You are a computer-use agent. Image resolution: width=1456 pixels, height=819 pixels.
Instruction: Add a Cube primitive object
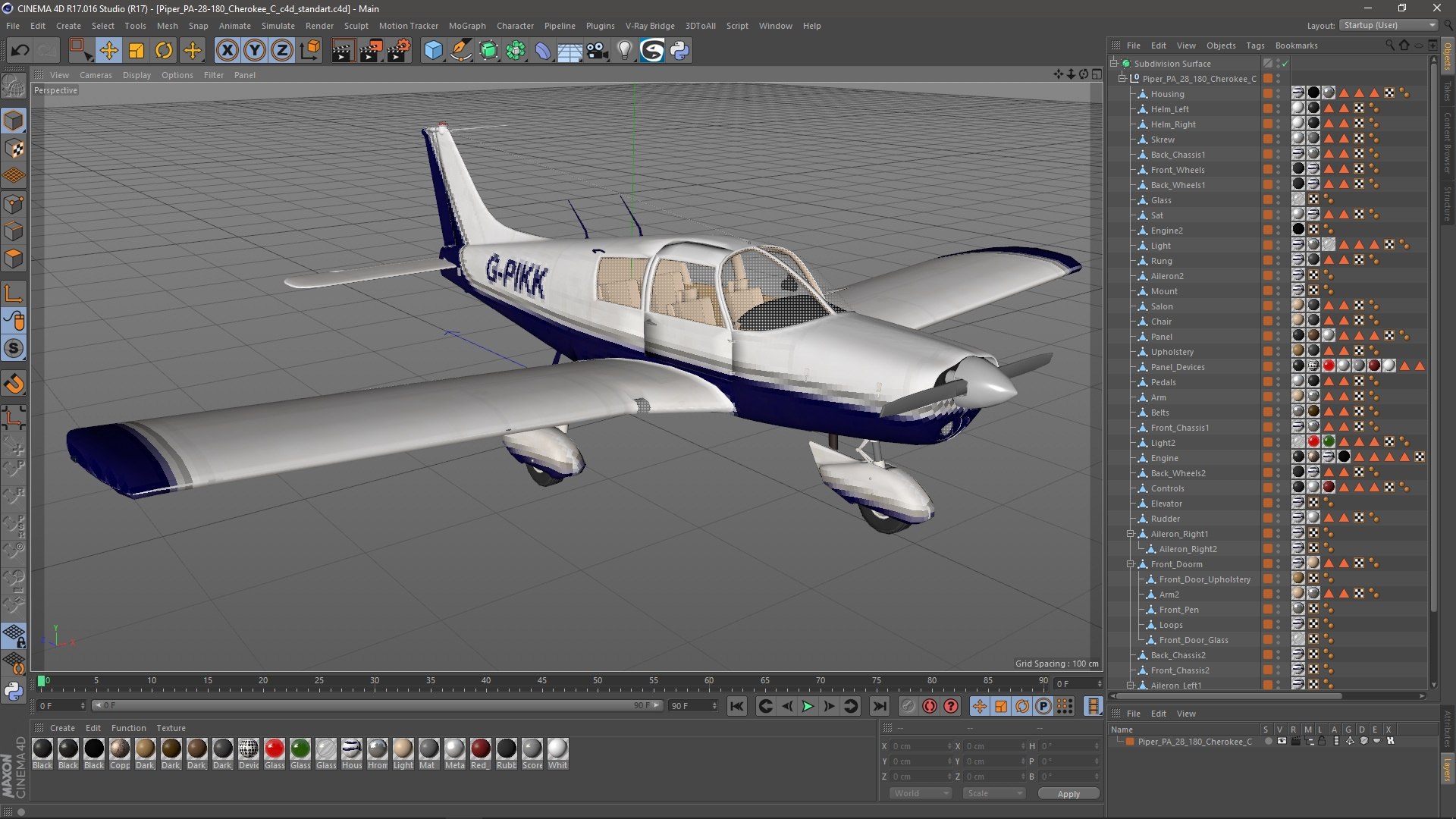(433, 51)
